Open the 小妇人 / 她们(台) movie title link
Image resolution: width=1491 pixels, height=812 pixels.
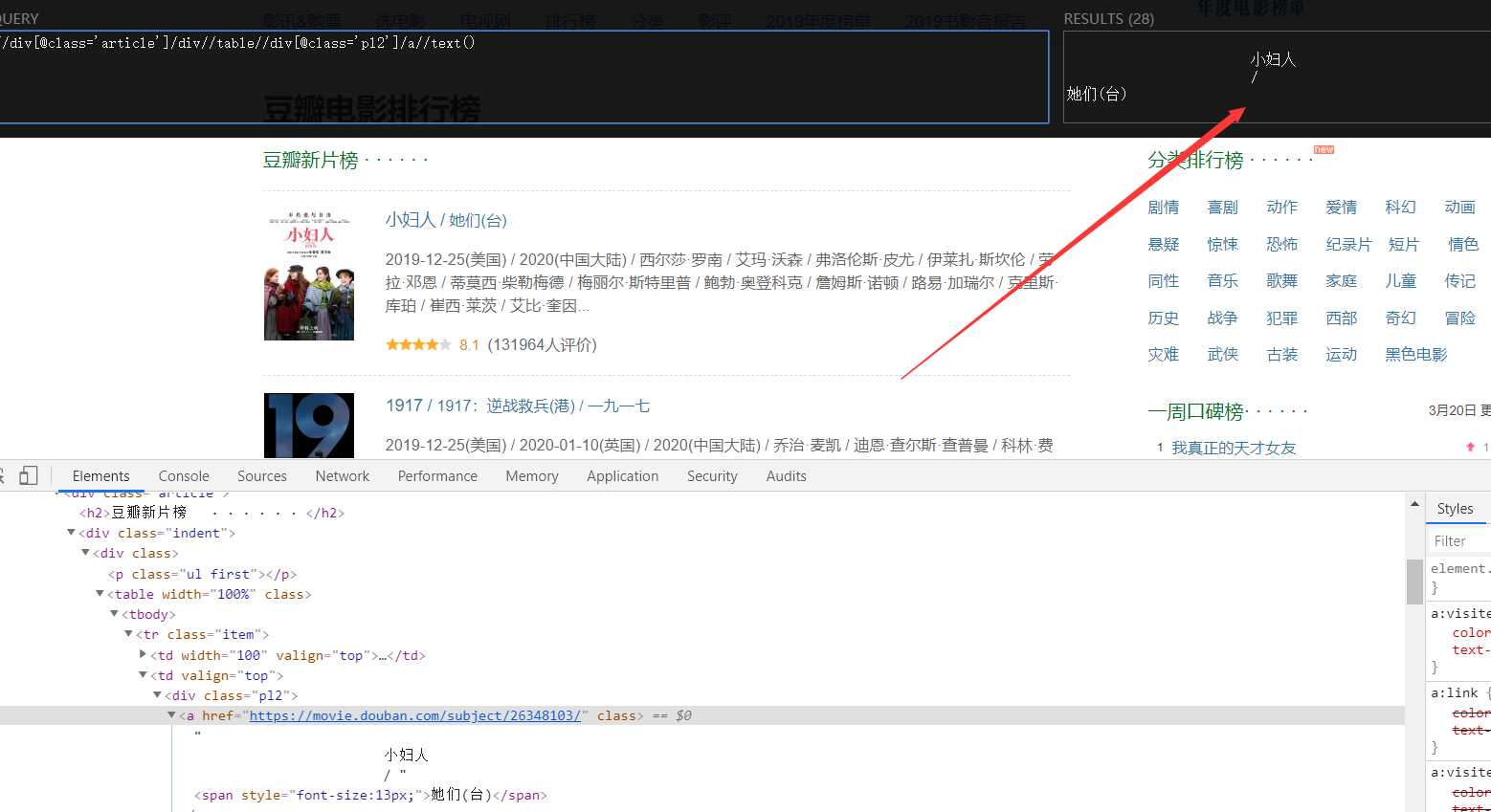[x=446, y=220]
